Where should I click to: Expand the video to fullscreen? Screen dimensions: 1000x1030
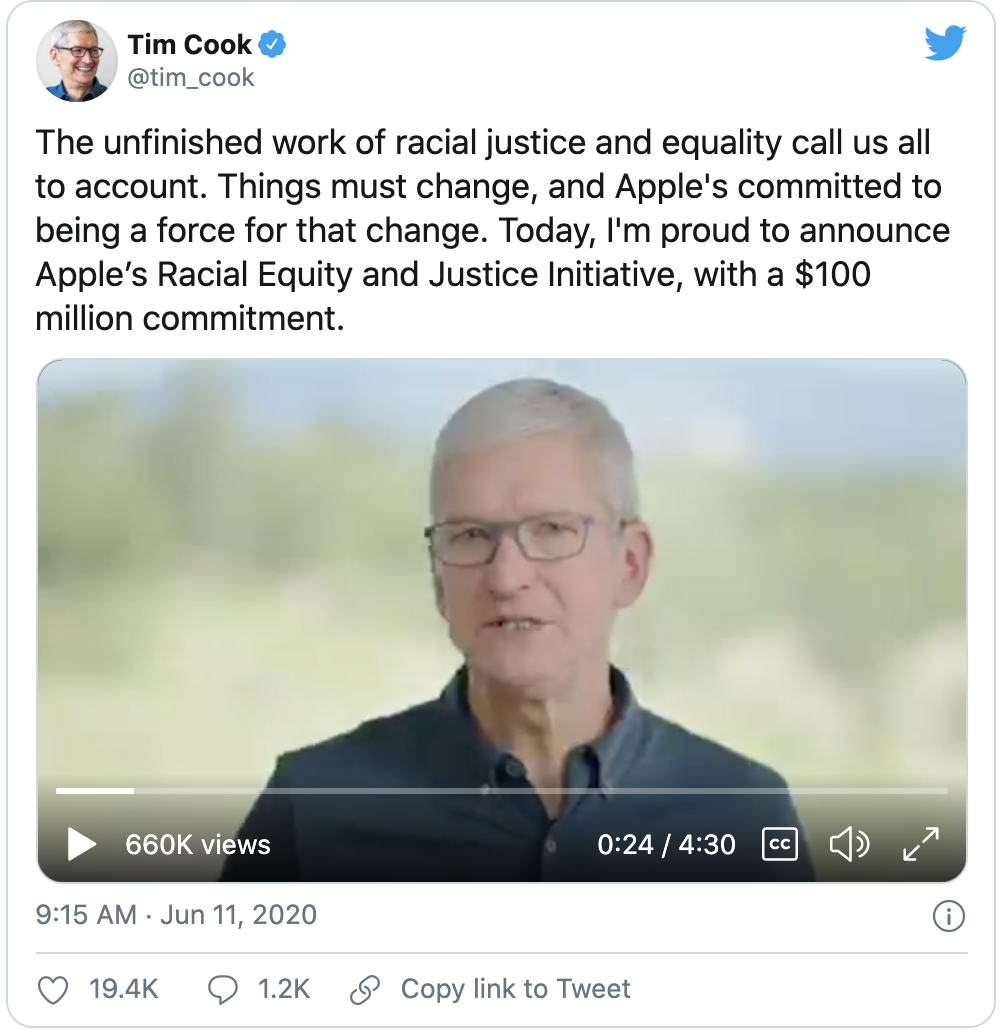pyautogui.click(x=920, y=844)
